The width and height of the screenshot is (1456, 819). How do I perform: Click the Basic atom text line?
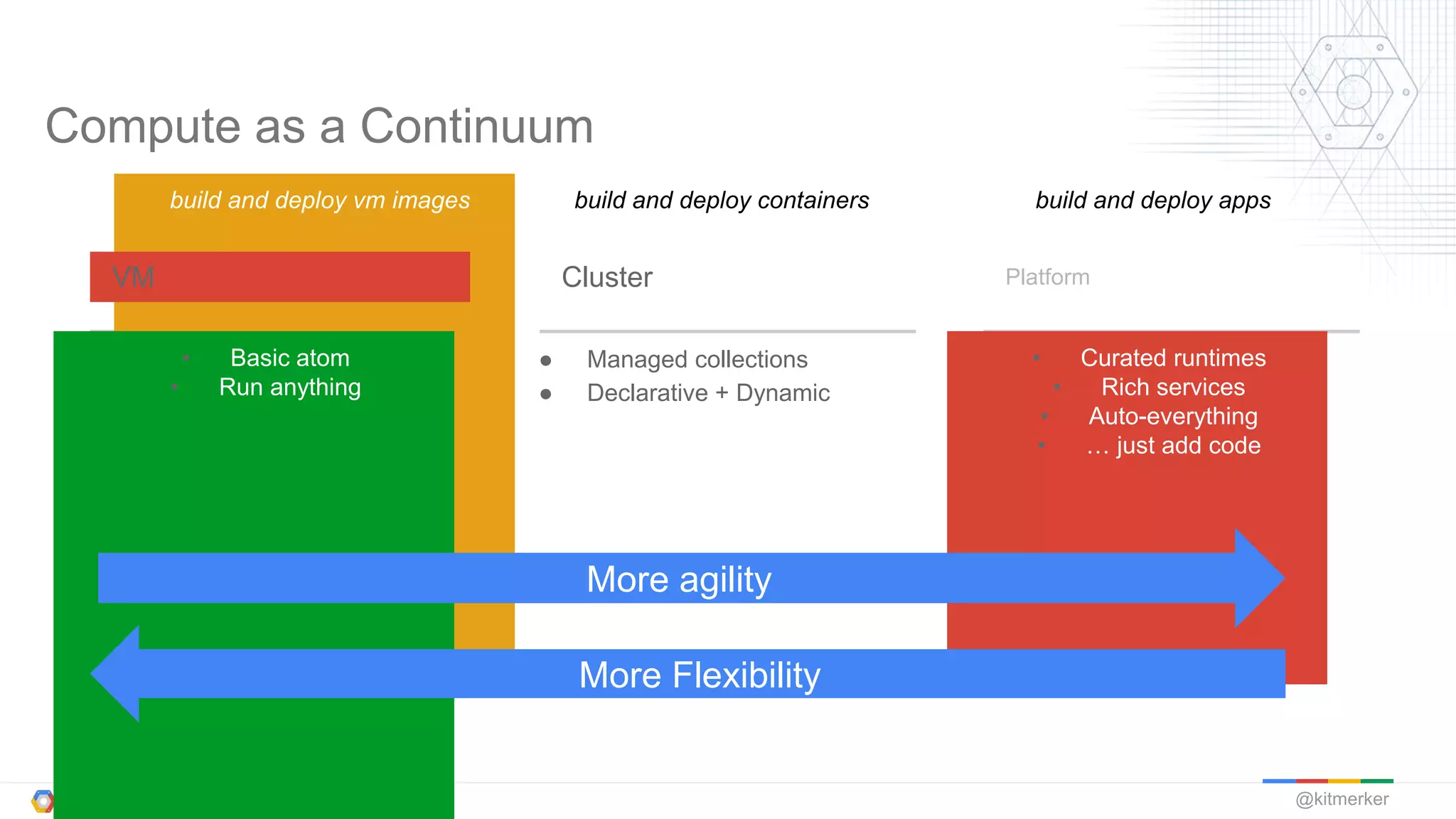289,358
